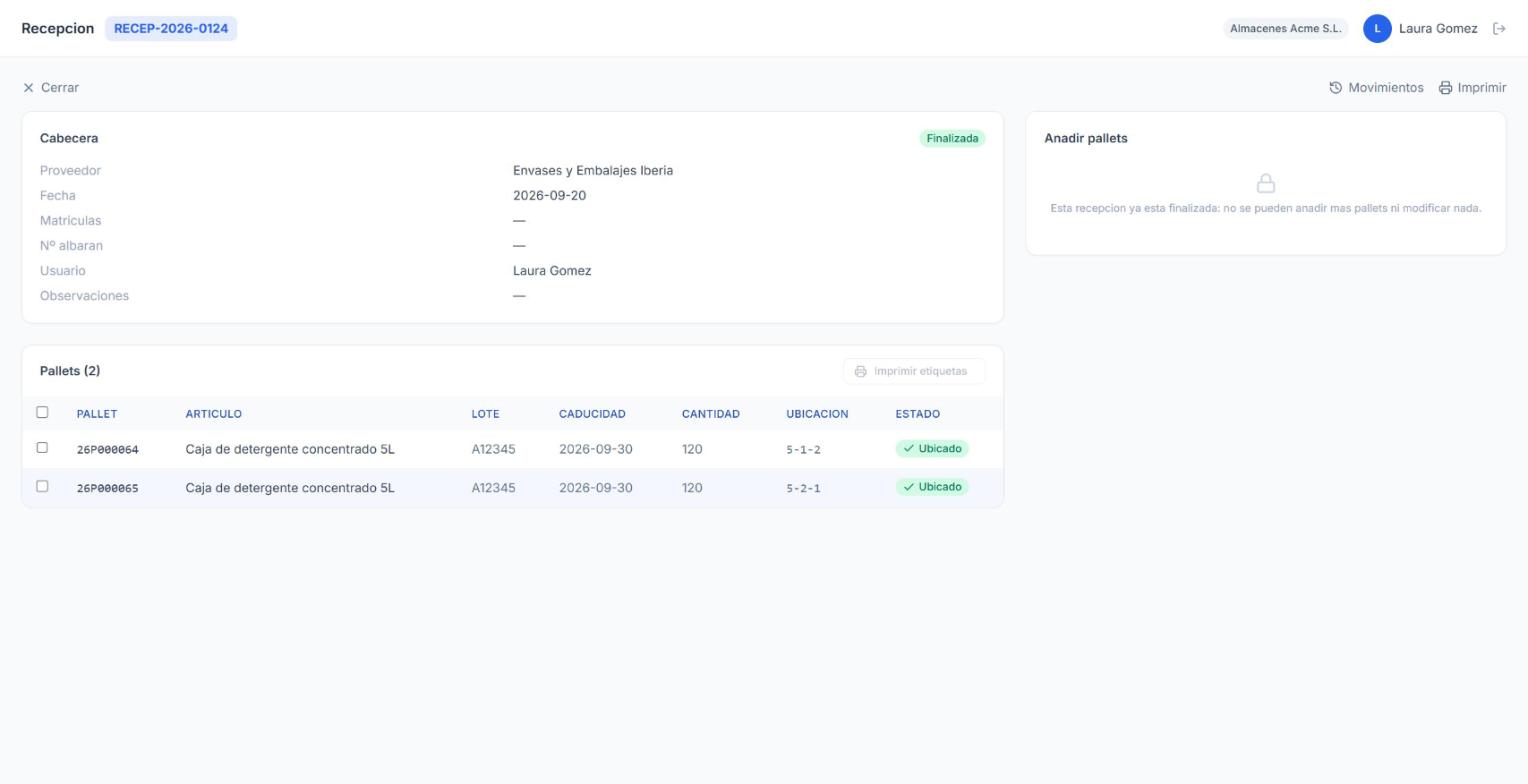Close the reception with Cerrar

(51, 88)
